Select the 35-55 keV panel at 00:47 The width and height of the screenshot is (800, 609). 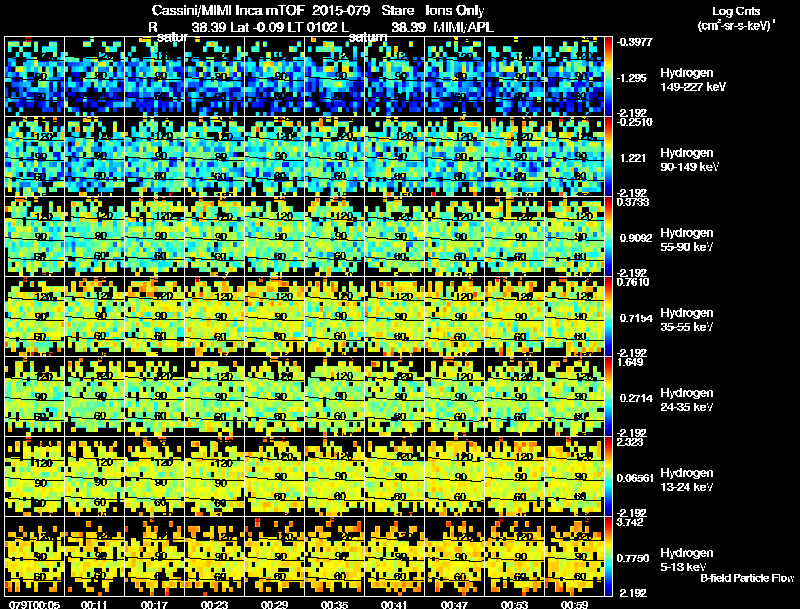(455, 317)
